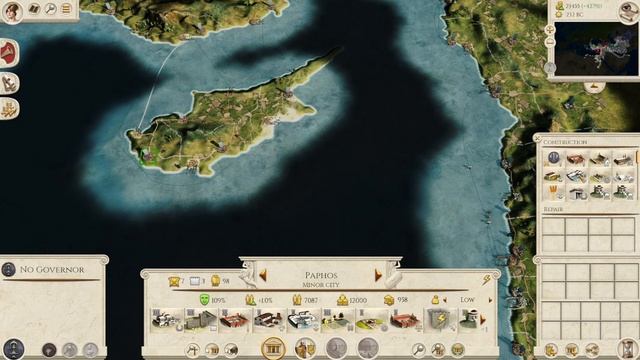
Task: Queue the blue trident shrine construction option
Action: (553, 158)
